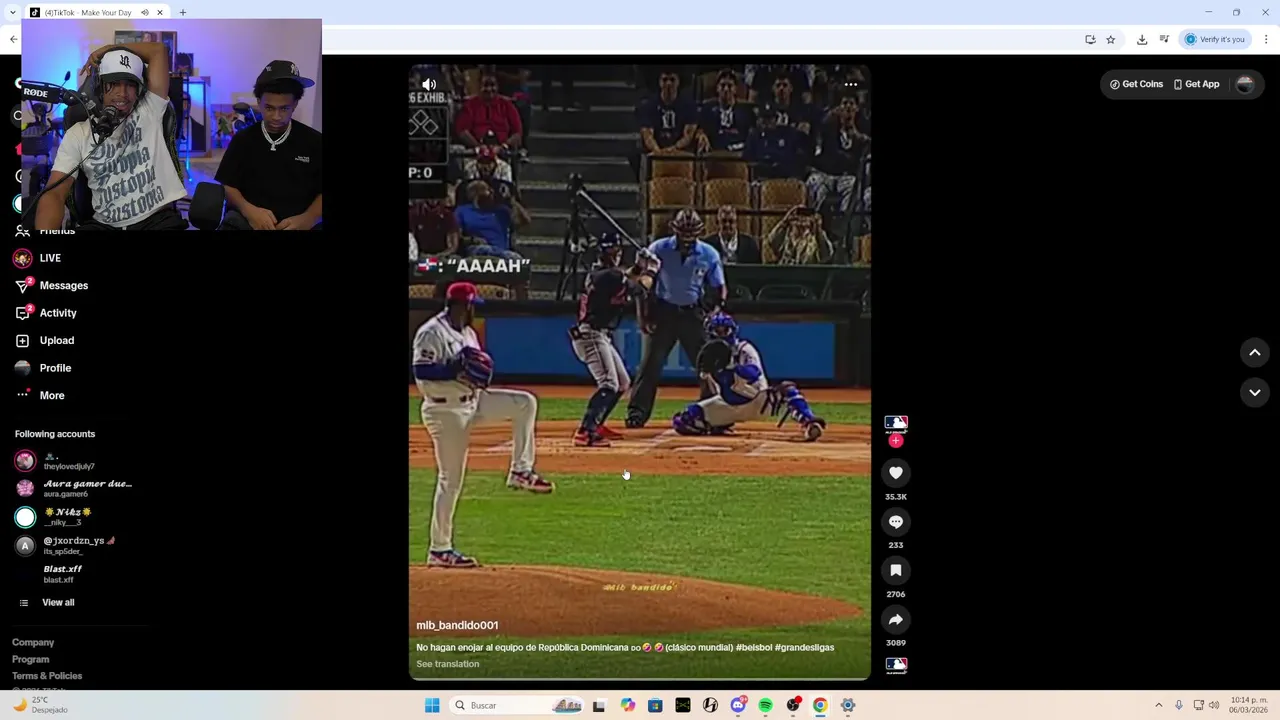Click install app icon in address bar
This screenshot has width=1280, height=720.
click(1090, 40)
